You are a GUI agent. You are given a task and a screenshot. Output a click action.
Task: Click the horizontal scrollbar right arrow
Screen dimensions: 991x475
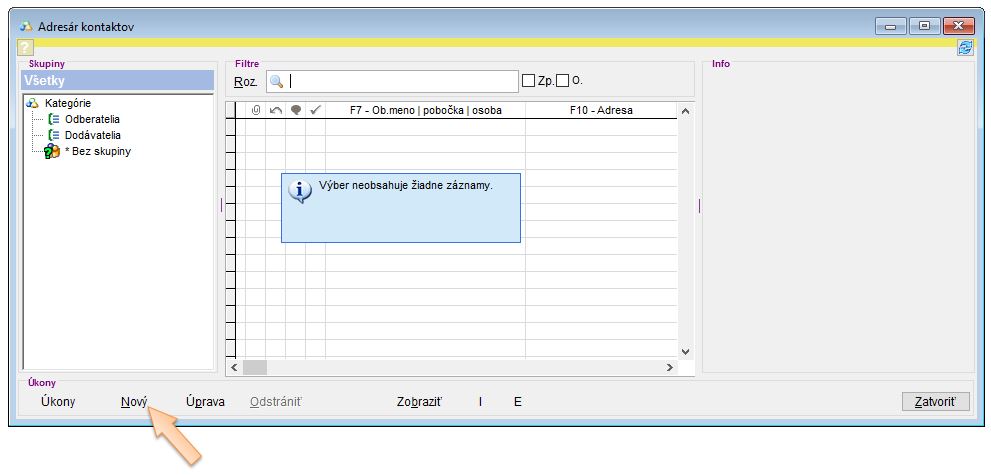tap(670, 368)
